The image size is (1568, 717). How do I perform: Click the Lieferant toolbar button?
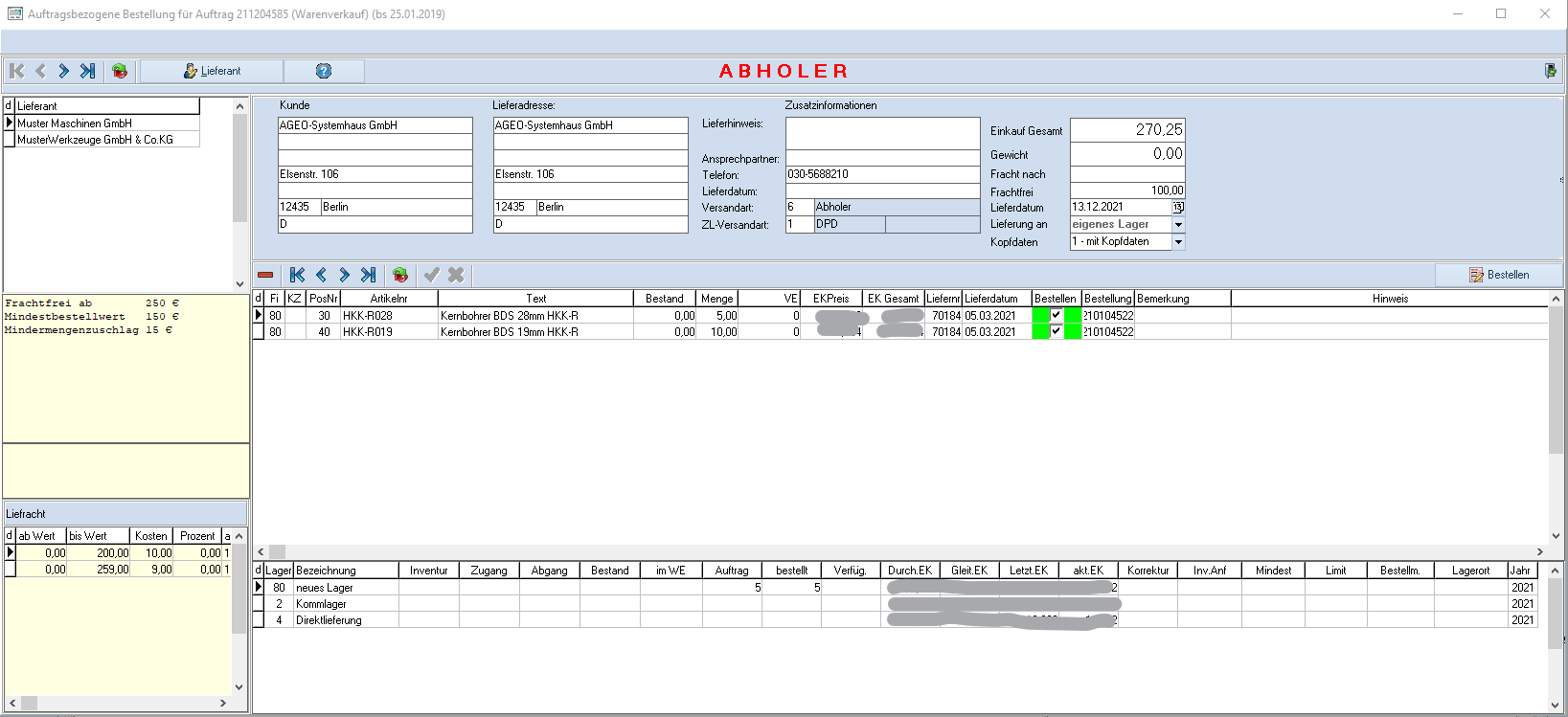pos(212,71)
